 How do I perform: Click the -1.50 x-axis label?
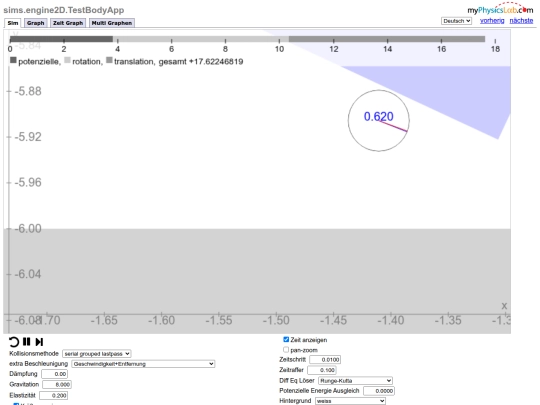pos(276,320)
